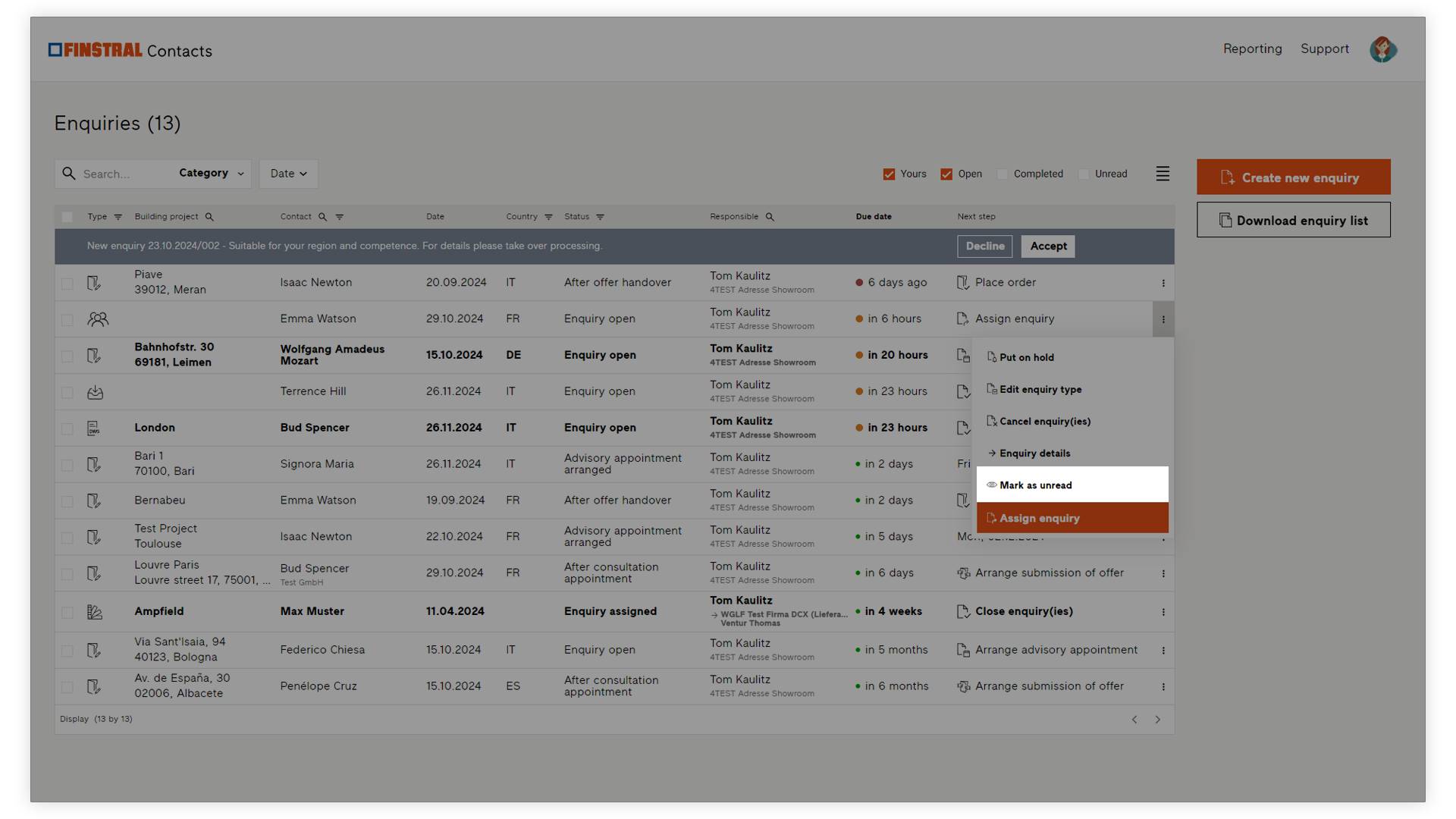The width and height of the screenshot is (1456, 819).
Task: Open the Date filter dropdown
Action: [288, 174]
